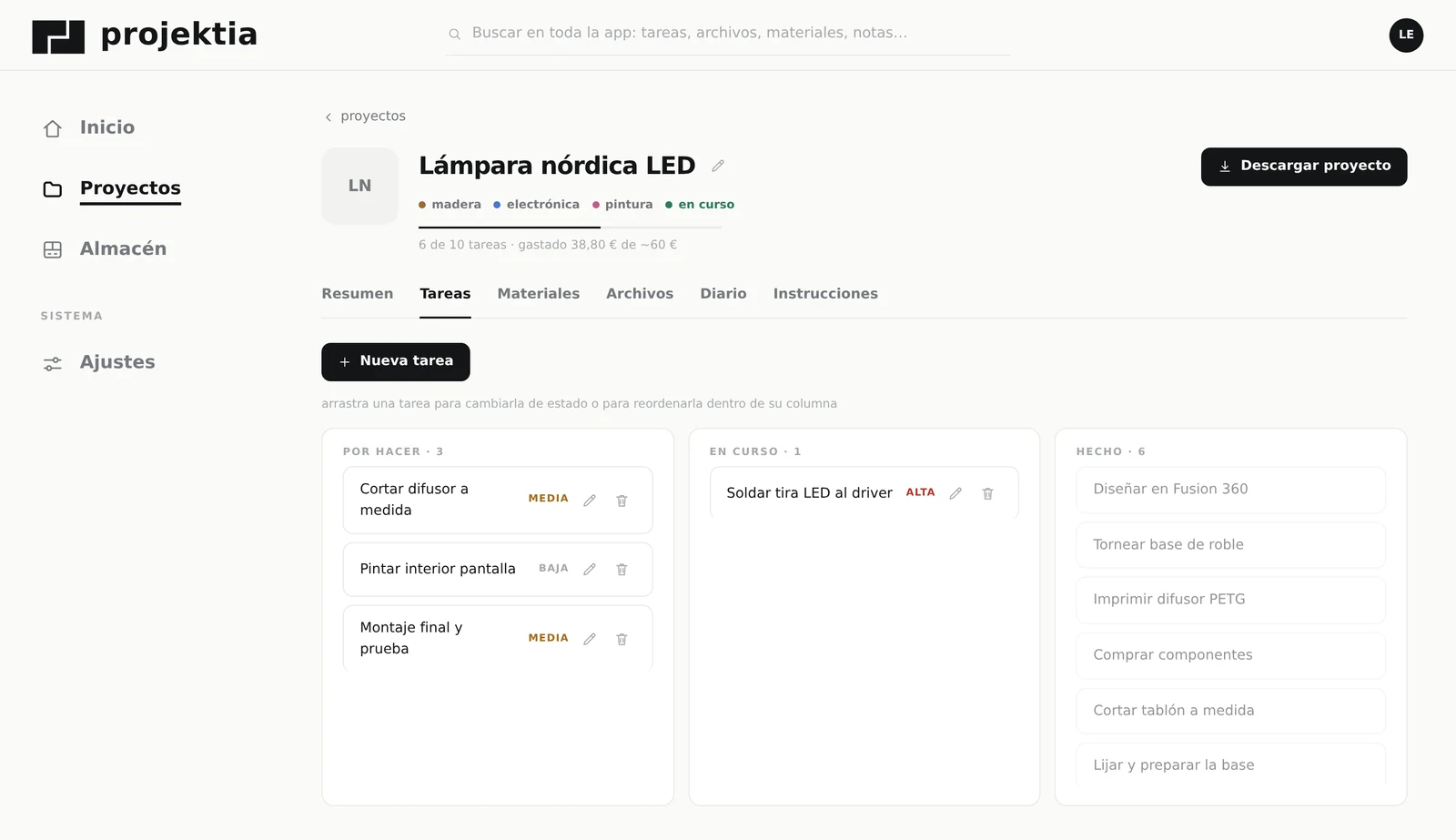The height and width of the screenshot is (840, 1456).
Task: Go back via proyectos breadcrumb
Action: [365, 116]
